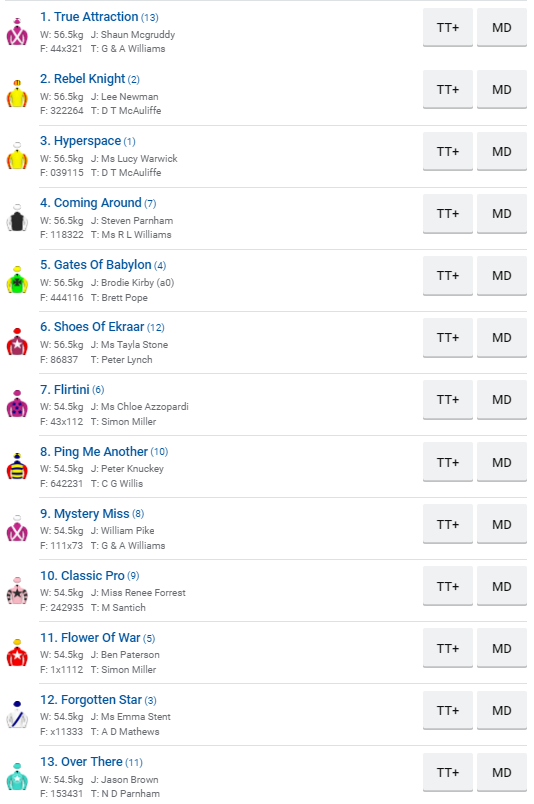Click Shoes Of Ekraar's maroon star silk
Image resolution: width=534 pixels, height=804 pixels.
click(x=17, y=343)
